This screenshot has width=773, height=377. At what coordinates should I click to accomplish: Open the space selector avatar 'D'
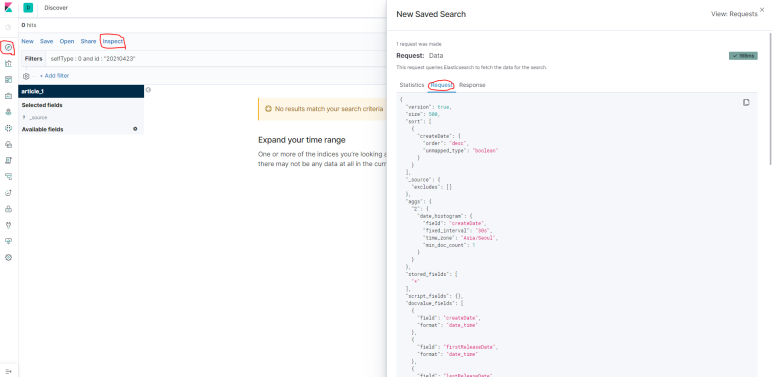pos(28,8)
